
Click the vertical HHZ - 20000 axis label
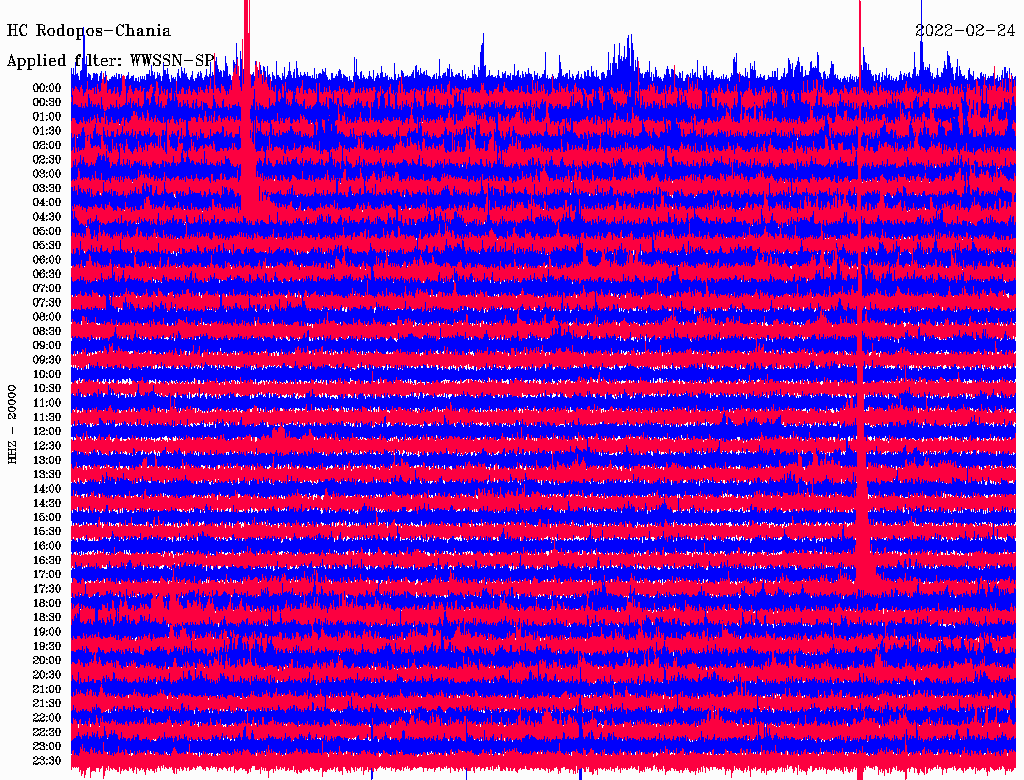(x=13, y=423)
